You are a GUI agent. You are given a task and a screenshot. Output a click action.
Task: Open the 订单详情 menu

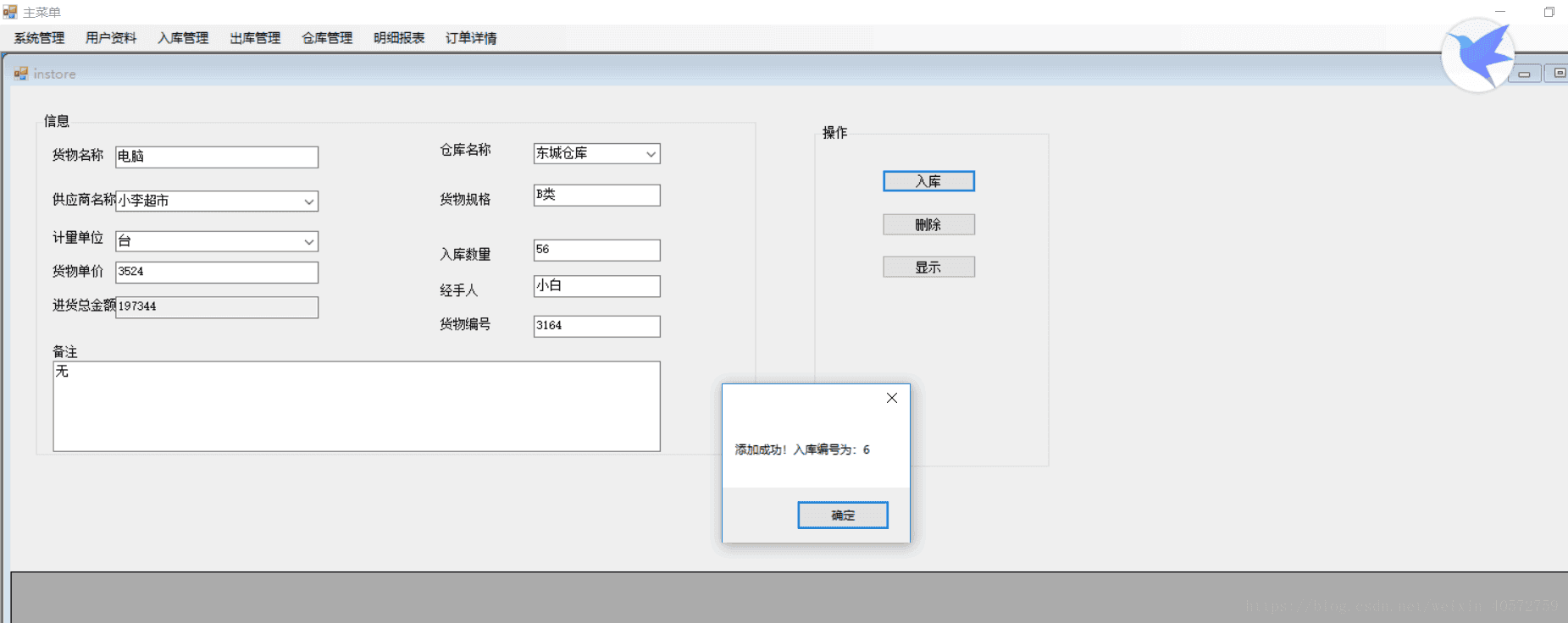pos(471,38)
